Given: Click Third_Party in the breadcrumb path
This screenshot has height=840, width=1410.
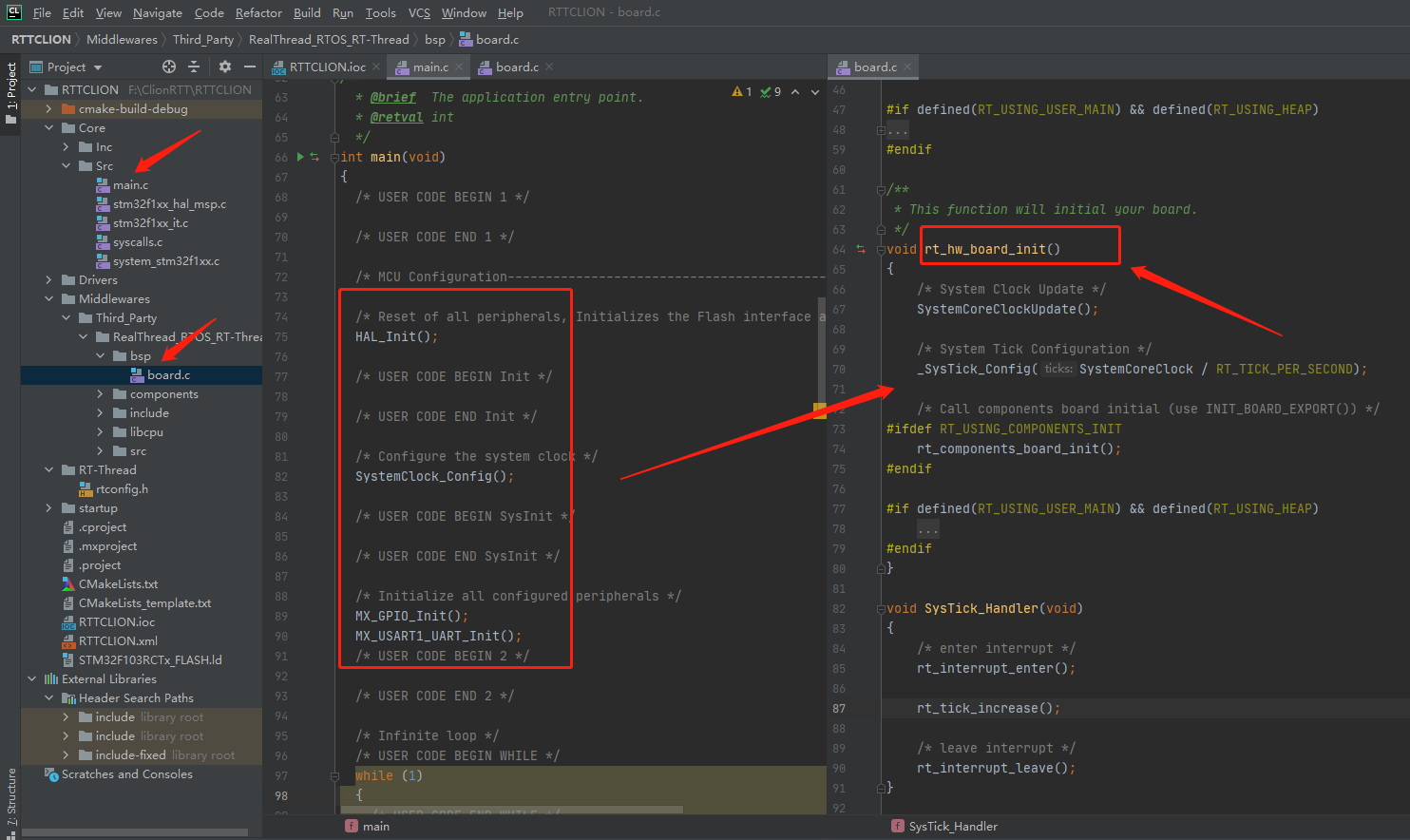Looking at the screenshot, I should click(x=202, y=39).
